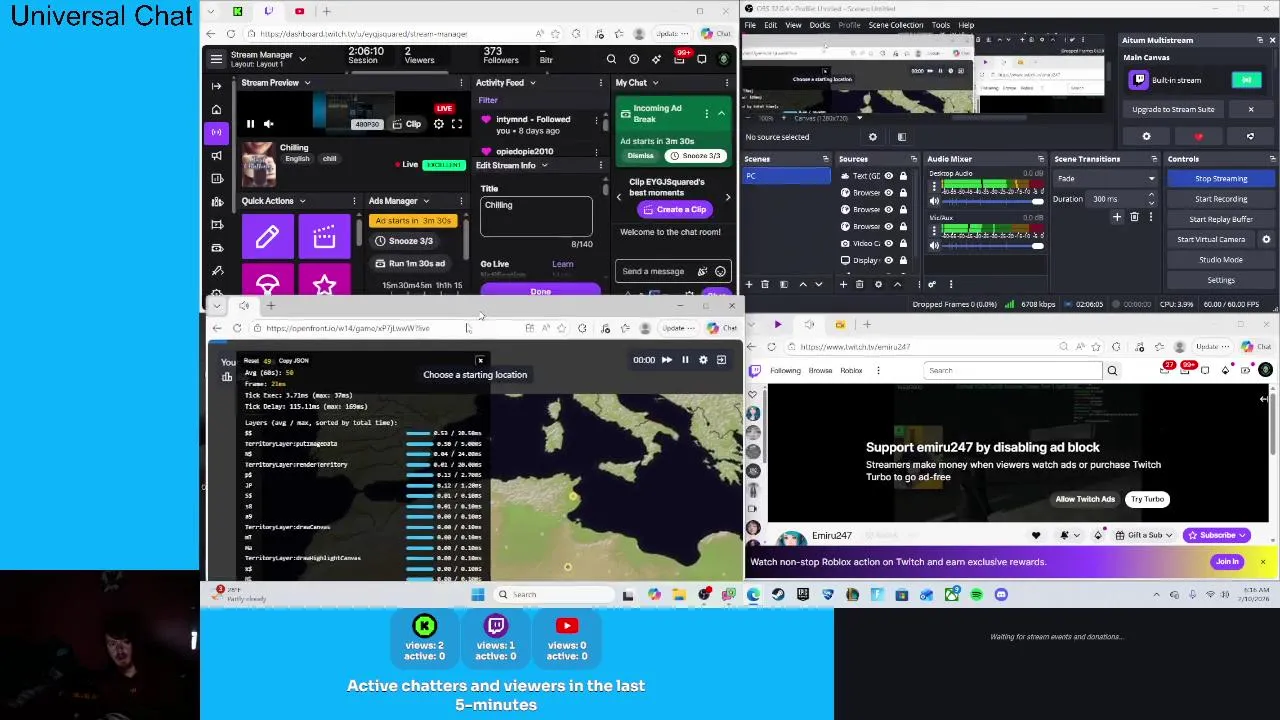Open notifications inbox with 99+ badge
The width and height of the screenshot is (1280, 720).
[680, 59]
